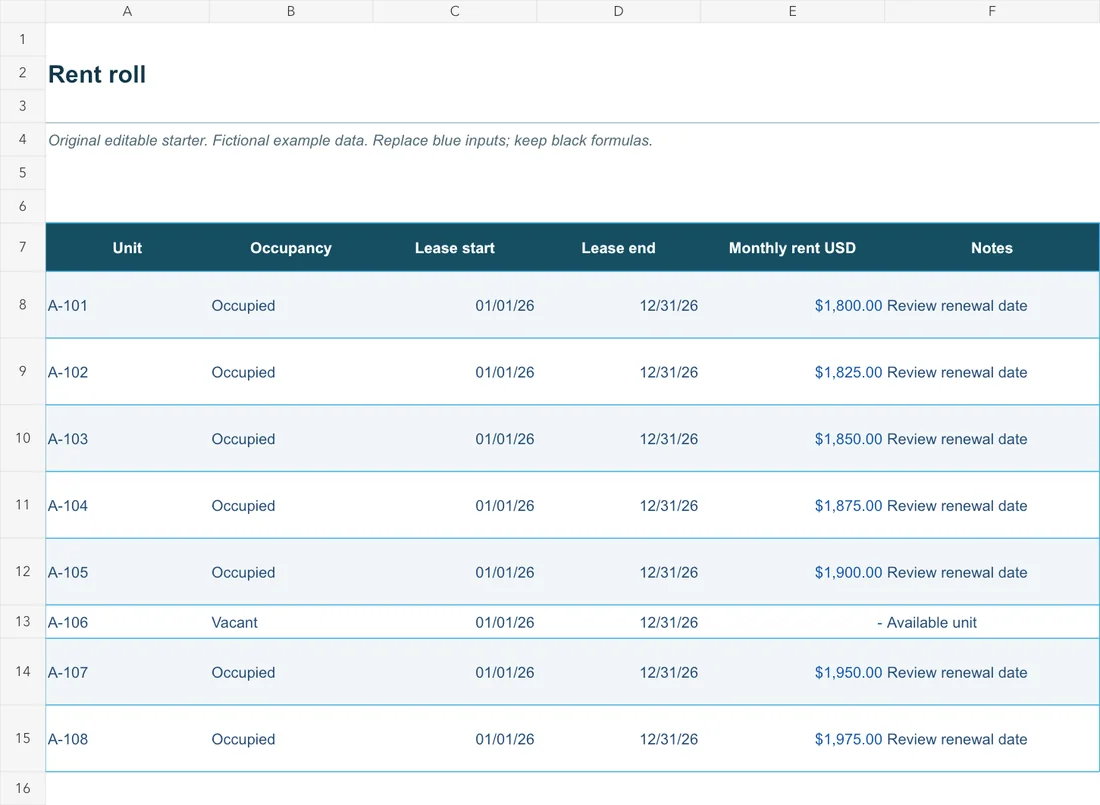Image resolution: width=1100 pixels, height=805 pixels.
Task: Click the "$1,825.00" rent value
Action: (x=848, y=372)
